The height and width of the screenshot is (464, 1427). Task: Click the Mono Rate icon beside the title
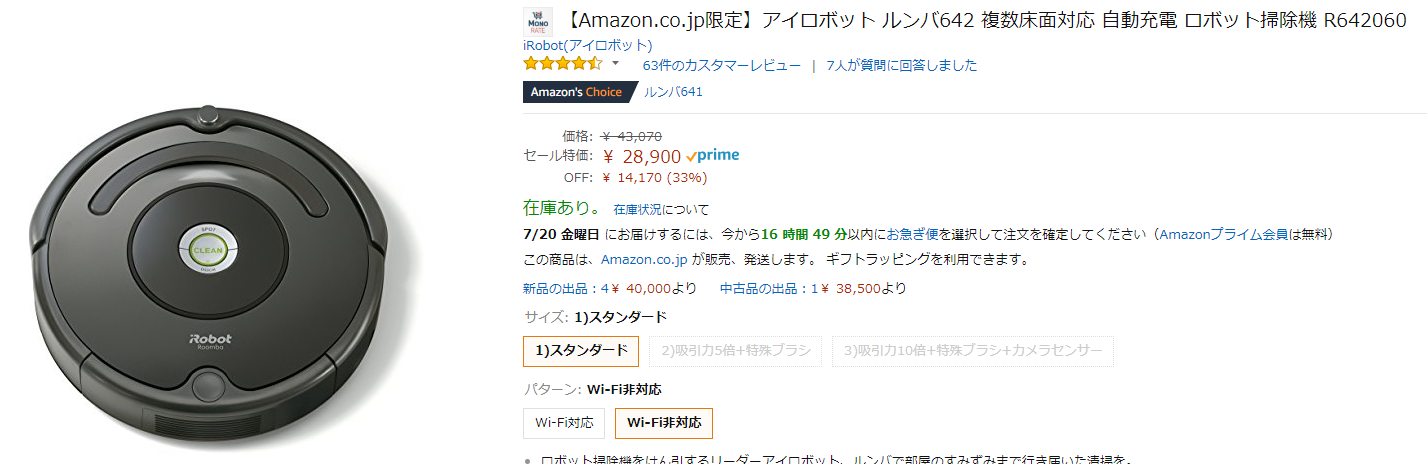pos(537,22)
